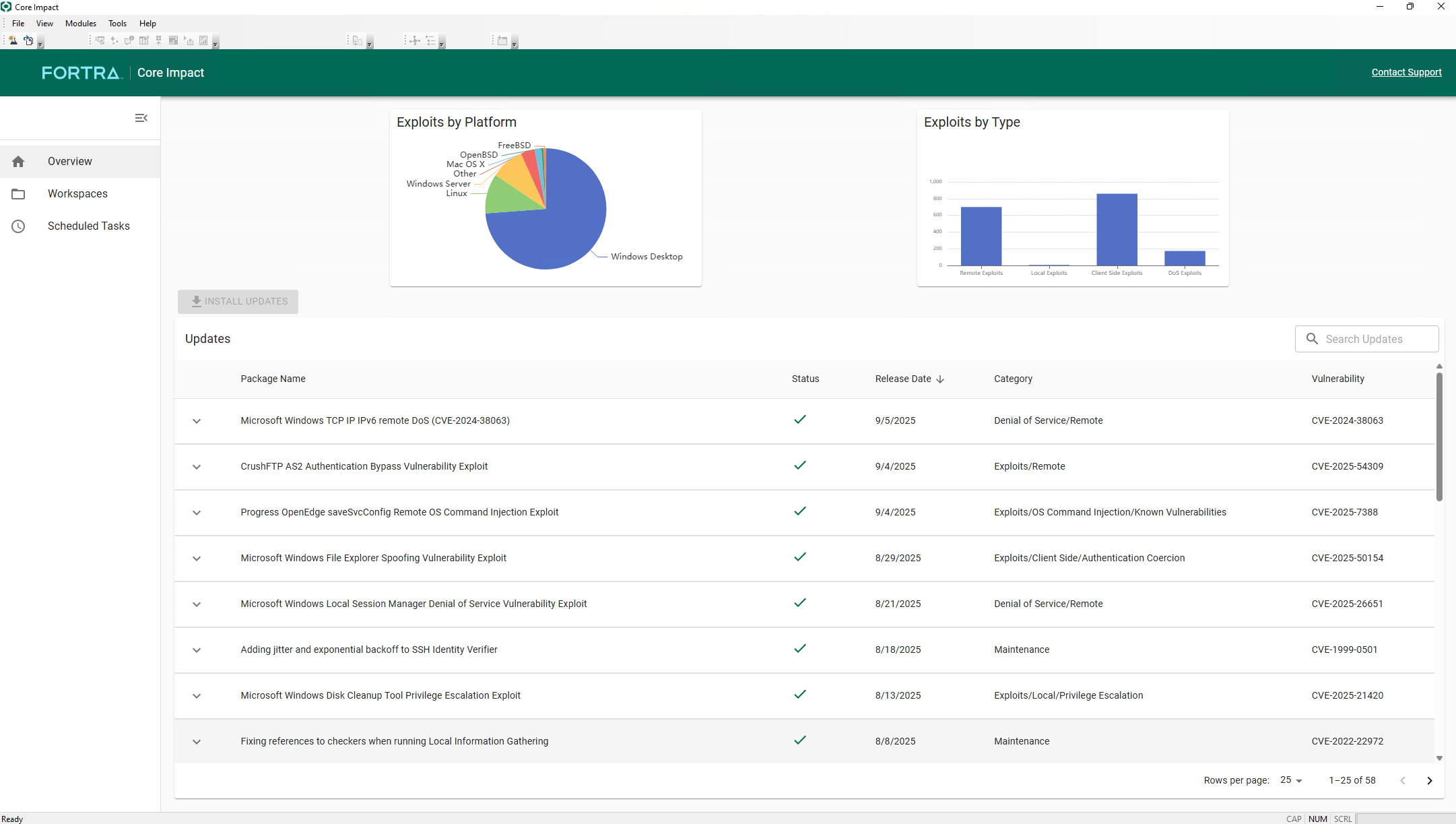1456x824 pixels.
Task: Open the Tools menu
Action: click(117, 23)
